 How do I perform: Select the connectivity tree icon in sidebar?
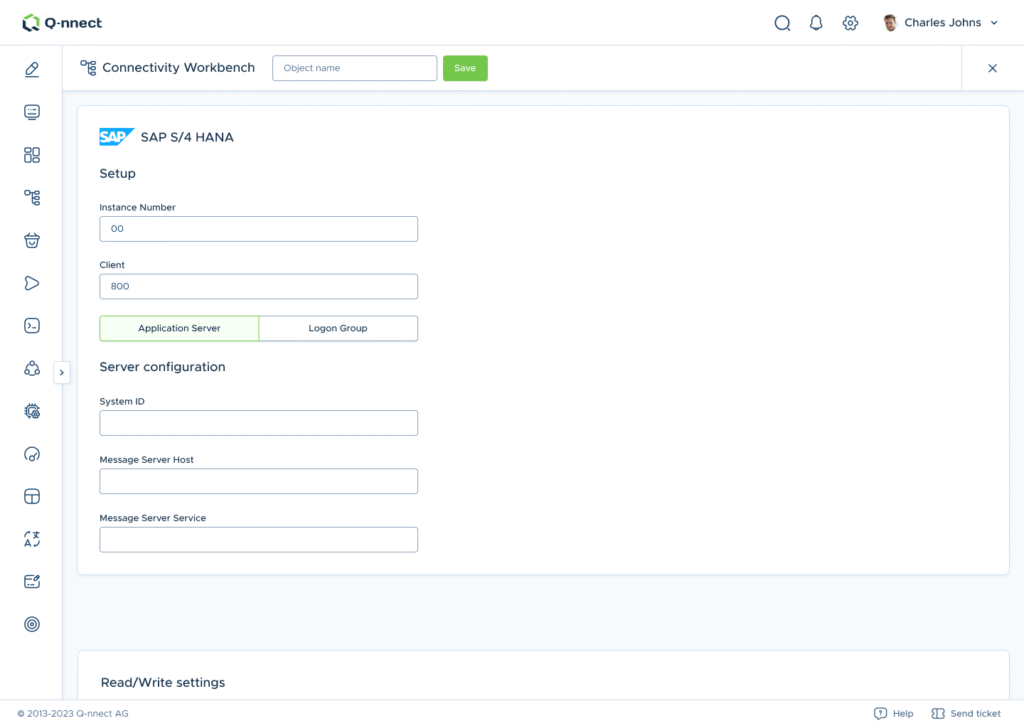click(x=31, y=197)
